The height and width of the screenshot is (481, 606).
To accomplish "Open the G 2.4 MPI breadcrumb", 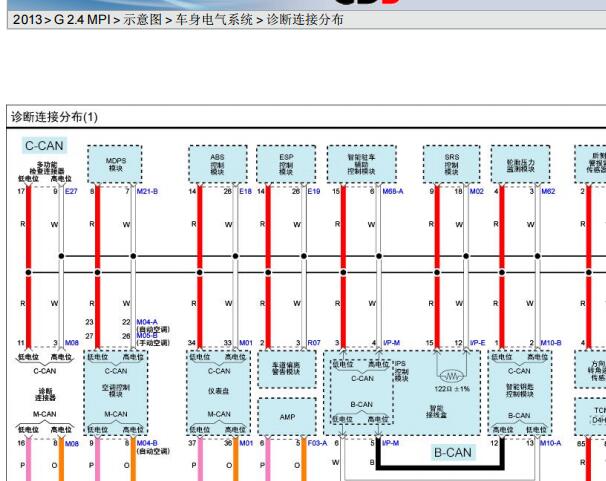I will point(82,19).
